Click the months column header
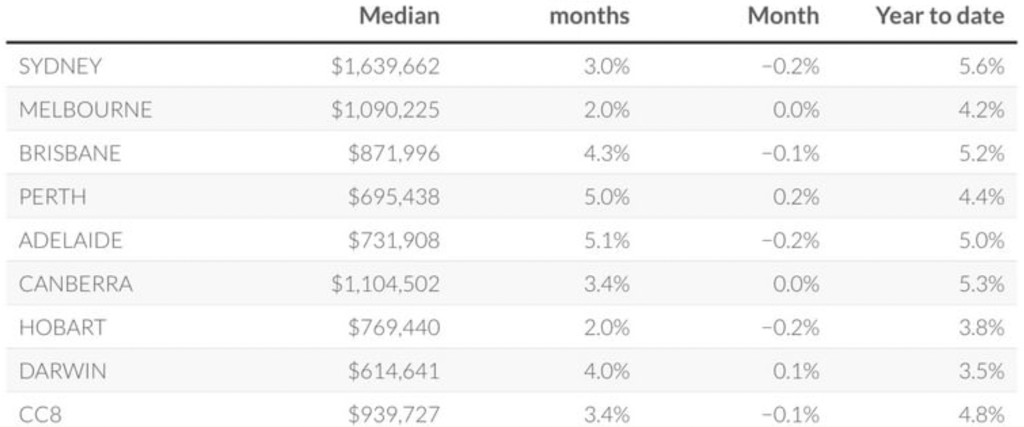This screenshot has width=1024, height=427. (589, 16)
